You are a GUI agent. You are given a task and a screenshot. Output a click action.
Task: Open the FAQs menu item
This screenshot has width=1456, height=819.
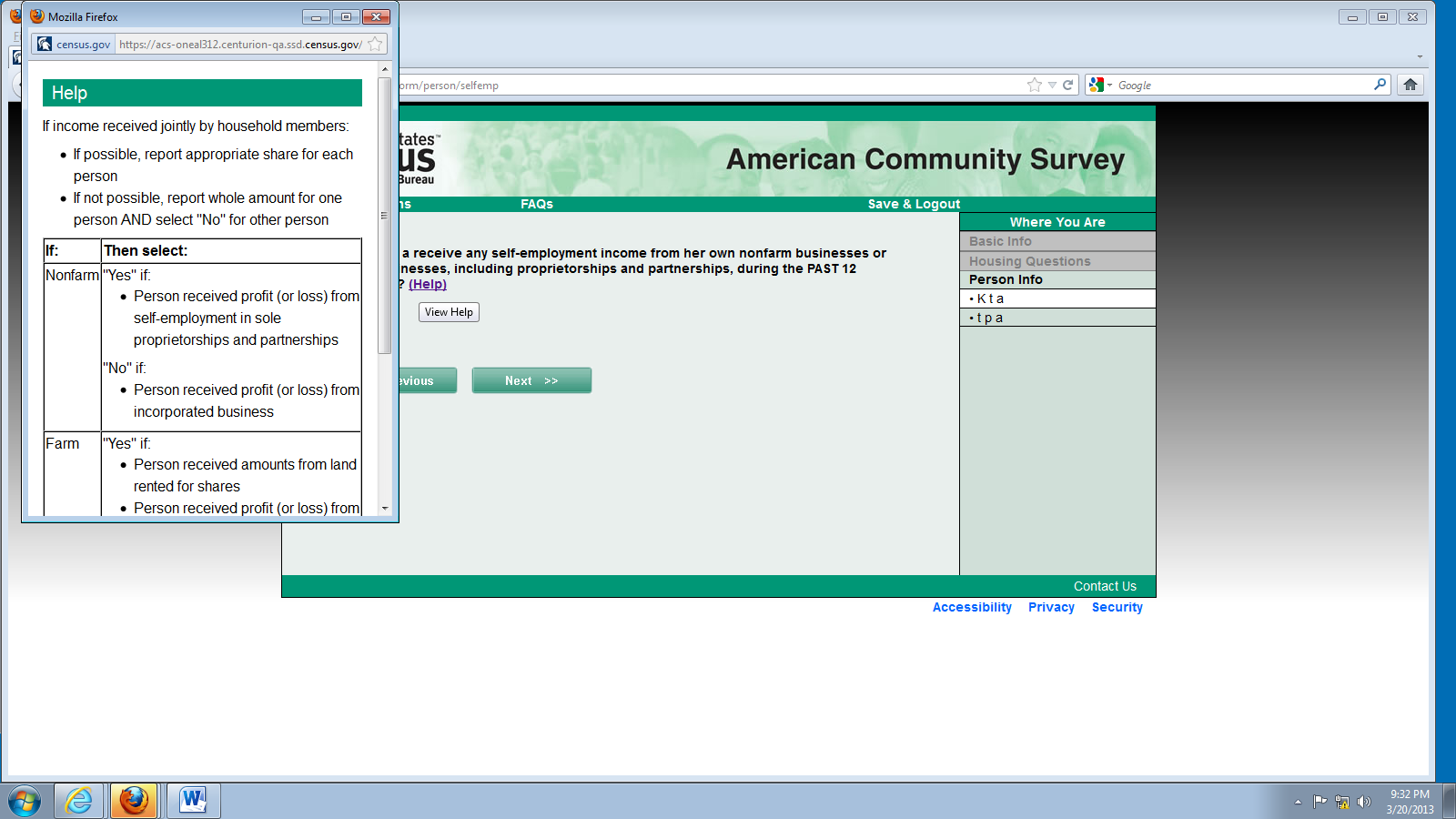[537, 204]
